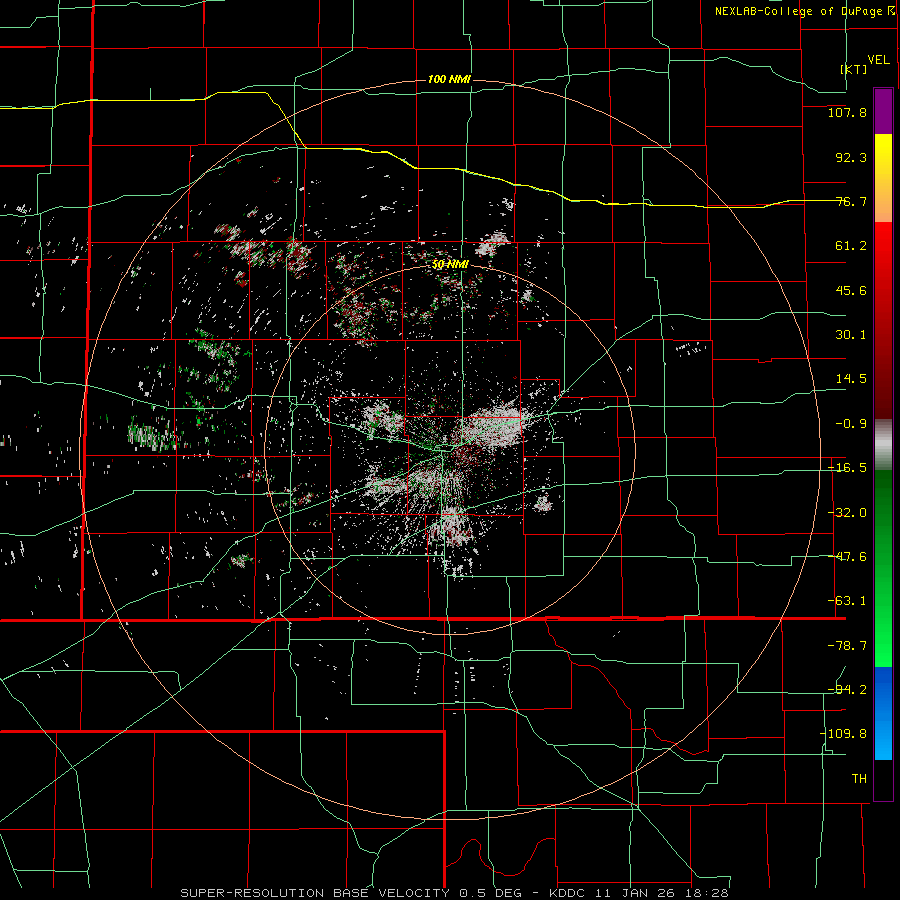Click the NEXLAB-College of DuPage credit text

point(799,11)
